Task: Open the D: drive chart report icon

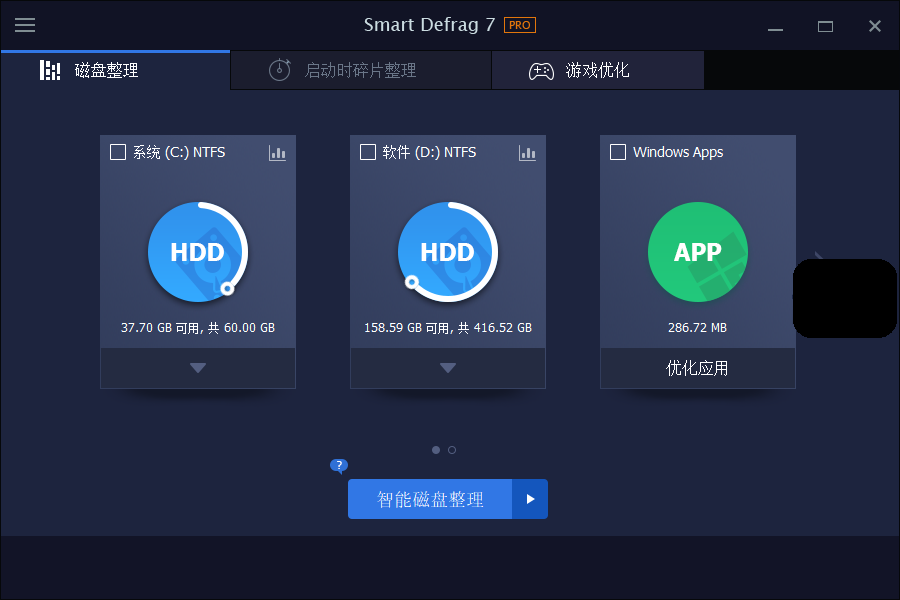Action: click(527, 153)
